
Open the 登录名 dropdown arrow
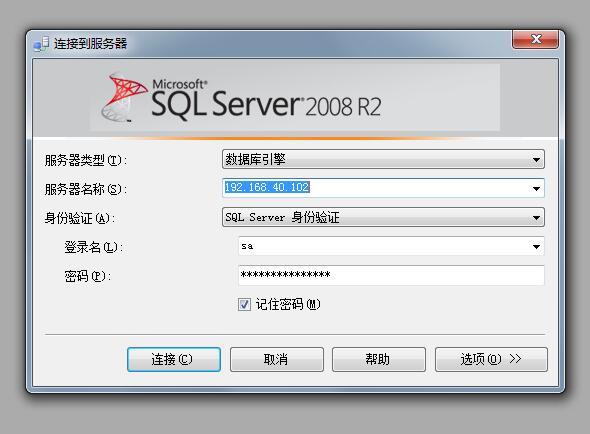(536, 247)
